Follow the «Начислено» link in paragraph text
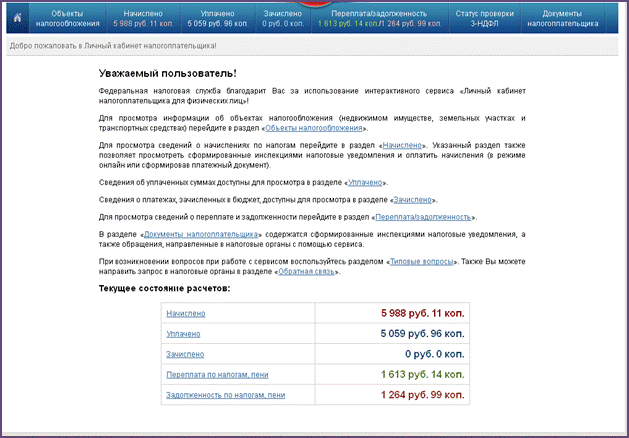This screenshot has width=629, height=438. click(x=402, y=146)
